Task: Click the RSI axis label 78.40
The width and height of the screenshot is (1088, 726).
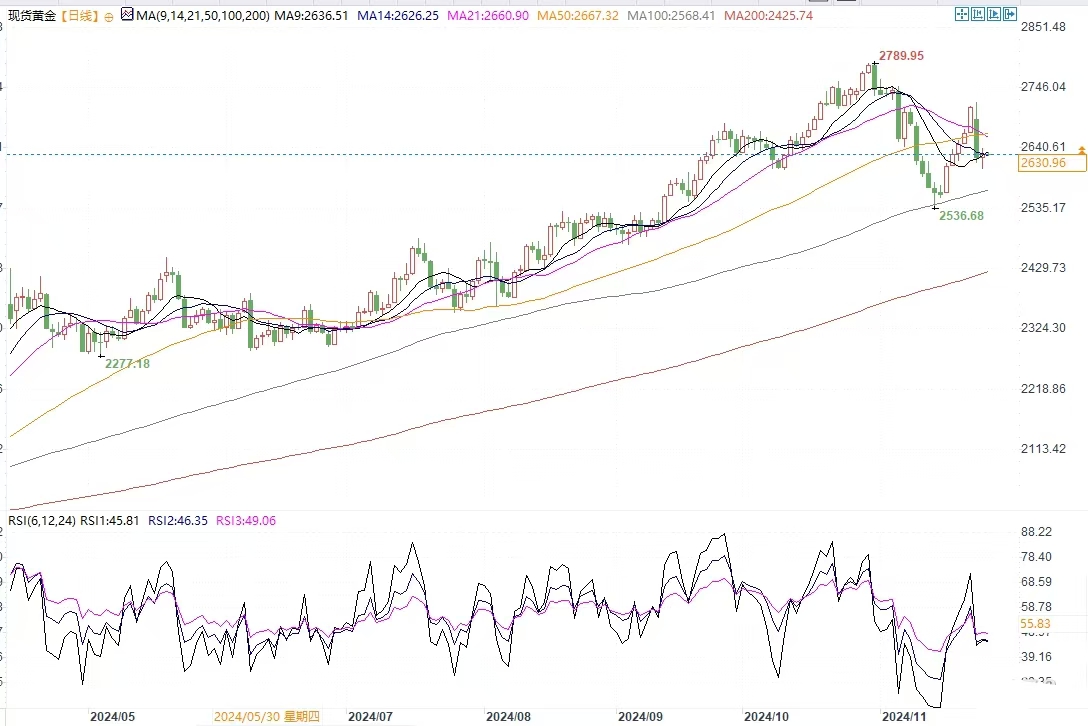Action: [x=1036, y=557]
